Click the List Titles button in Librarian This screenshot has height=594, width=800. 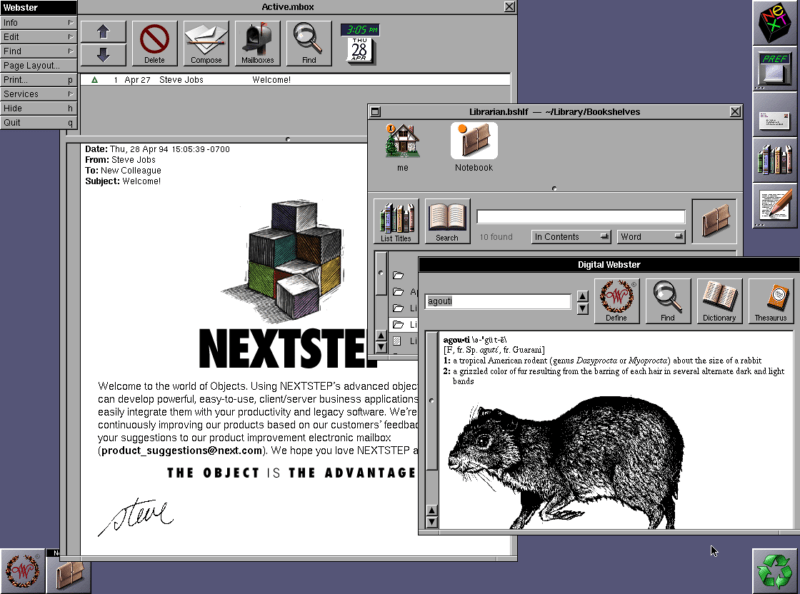coord(396,219)
